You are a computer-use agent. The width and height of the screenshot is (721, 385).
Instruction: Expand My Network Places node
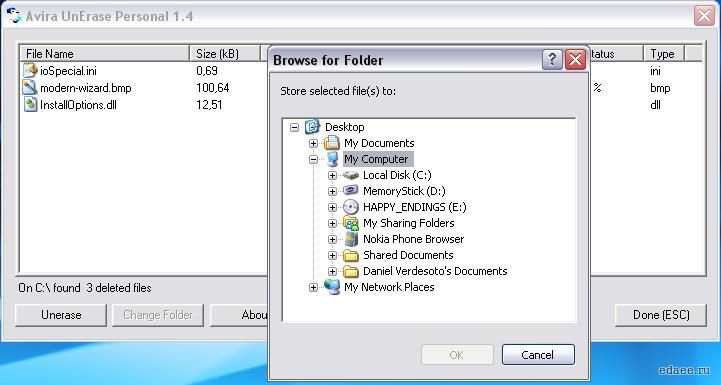point(314,287)
